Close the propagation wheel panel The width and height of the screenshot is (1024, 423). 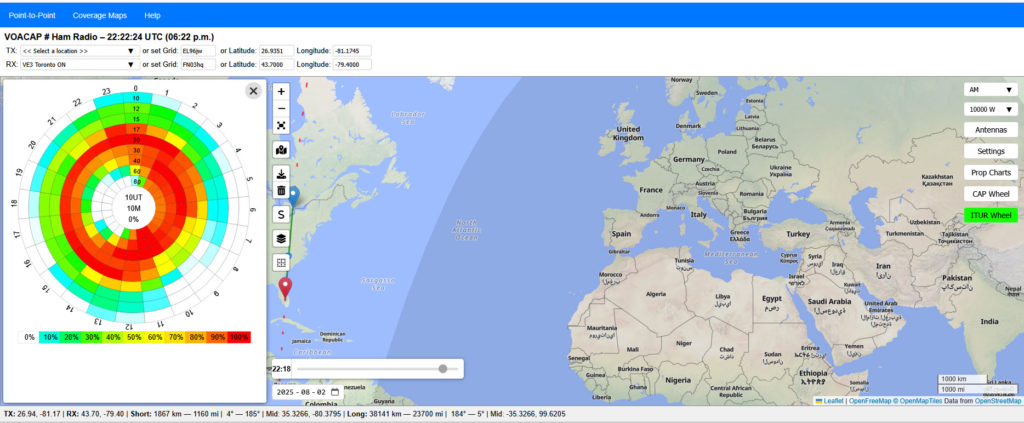coord(253,91)
